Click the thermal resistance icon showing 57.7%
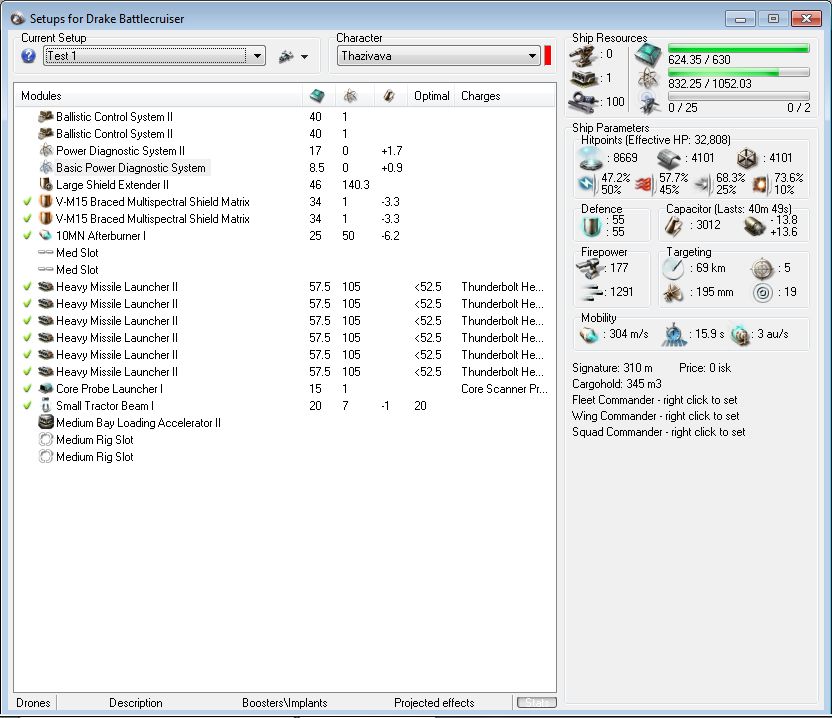Viewport: 832px width, 718px height. coord(644,184)
